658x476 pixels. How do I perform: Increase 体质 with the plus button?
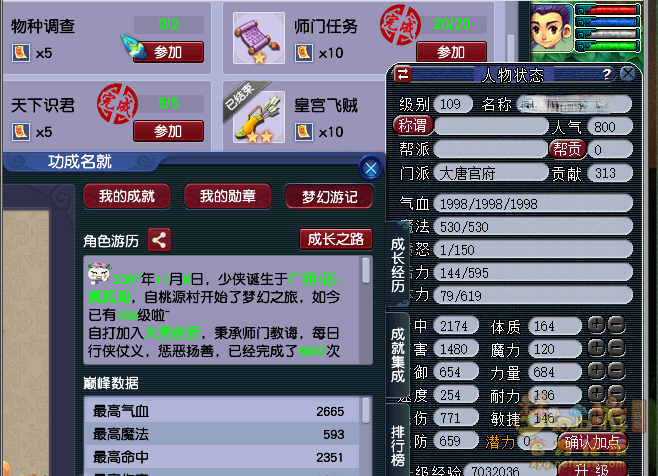click(x=597, y=325)
